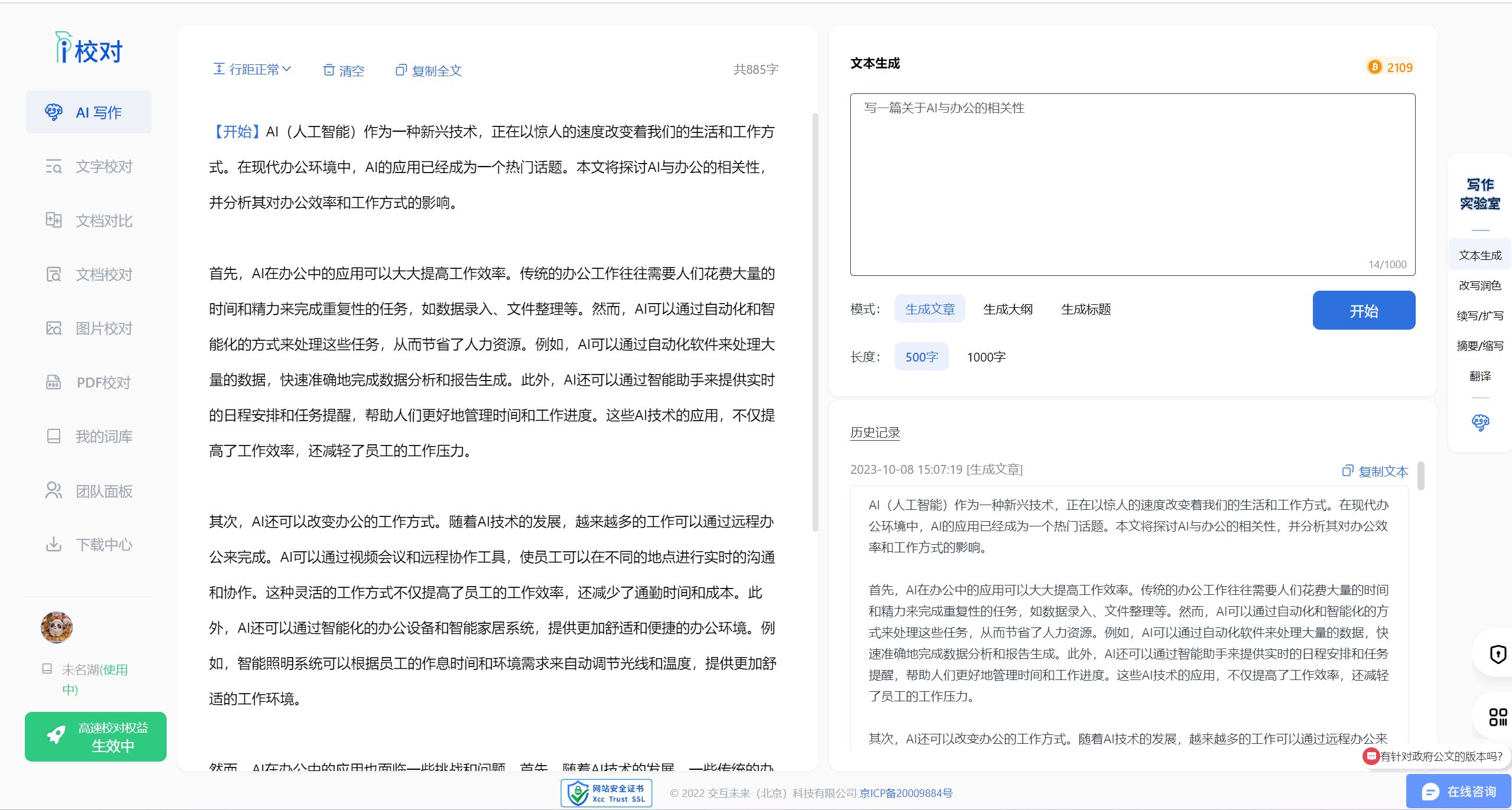Click the blue 开始 button
The width and height of the screenshot is (1512, 810).
click(x=1363, y=311)
